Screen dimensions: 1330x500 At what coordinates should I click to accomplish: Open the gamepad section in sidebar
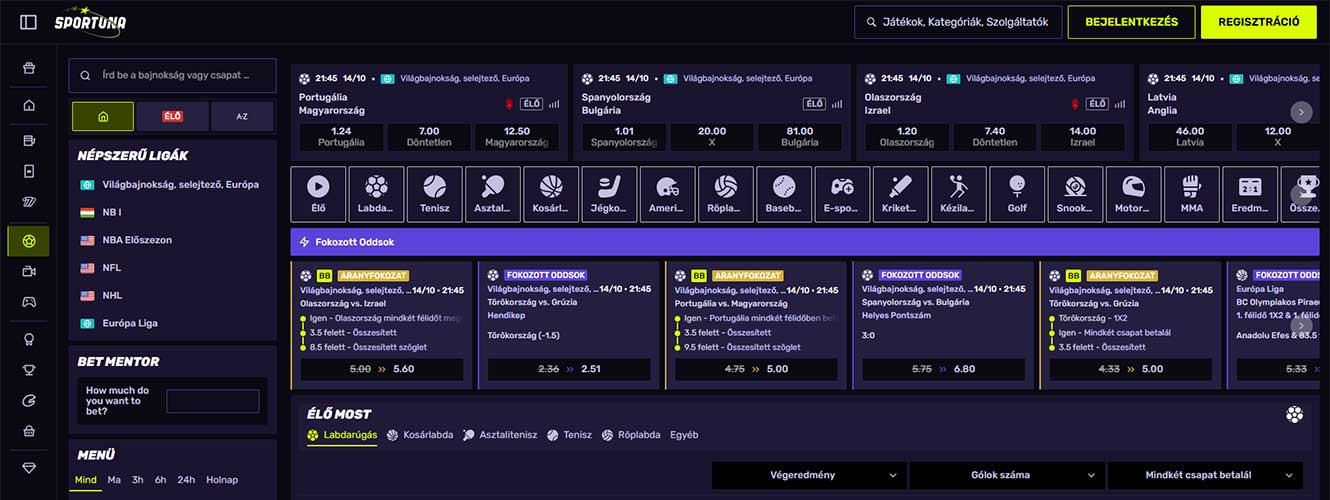tap(28, 301)
